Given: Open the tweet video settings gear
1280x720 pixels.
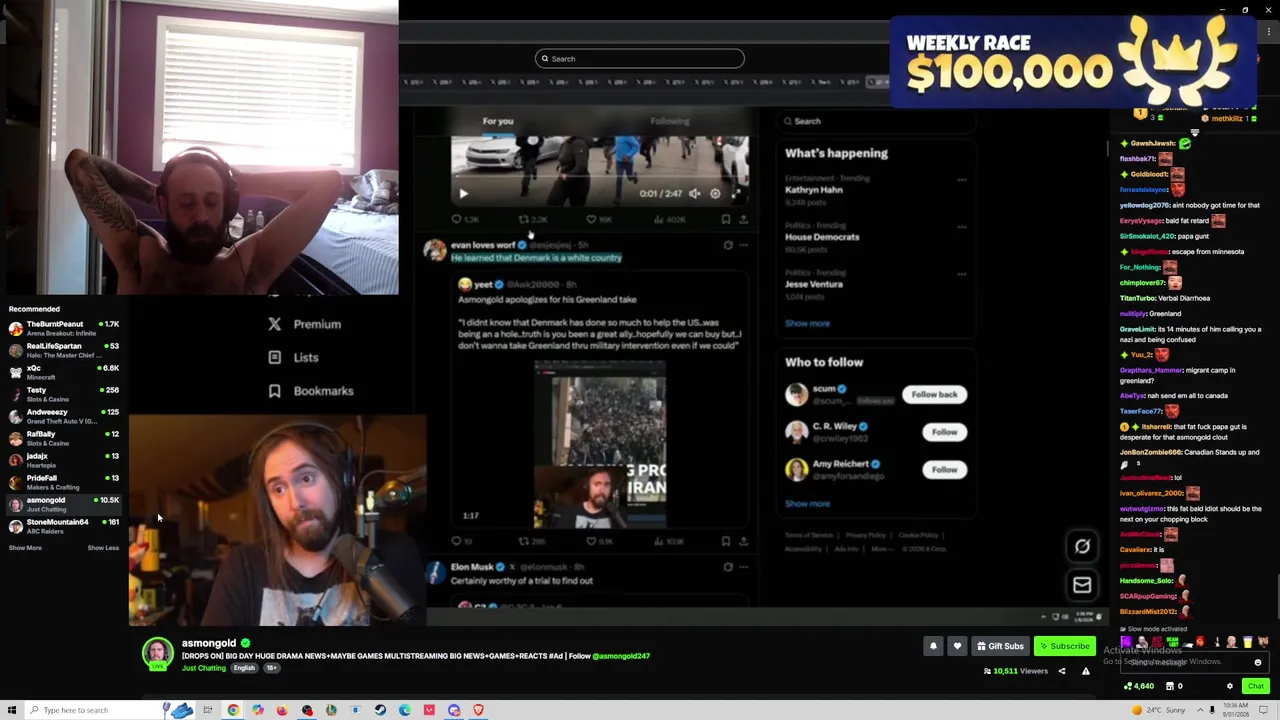Looking at the screenshot, I should tap(715, 194).
